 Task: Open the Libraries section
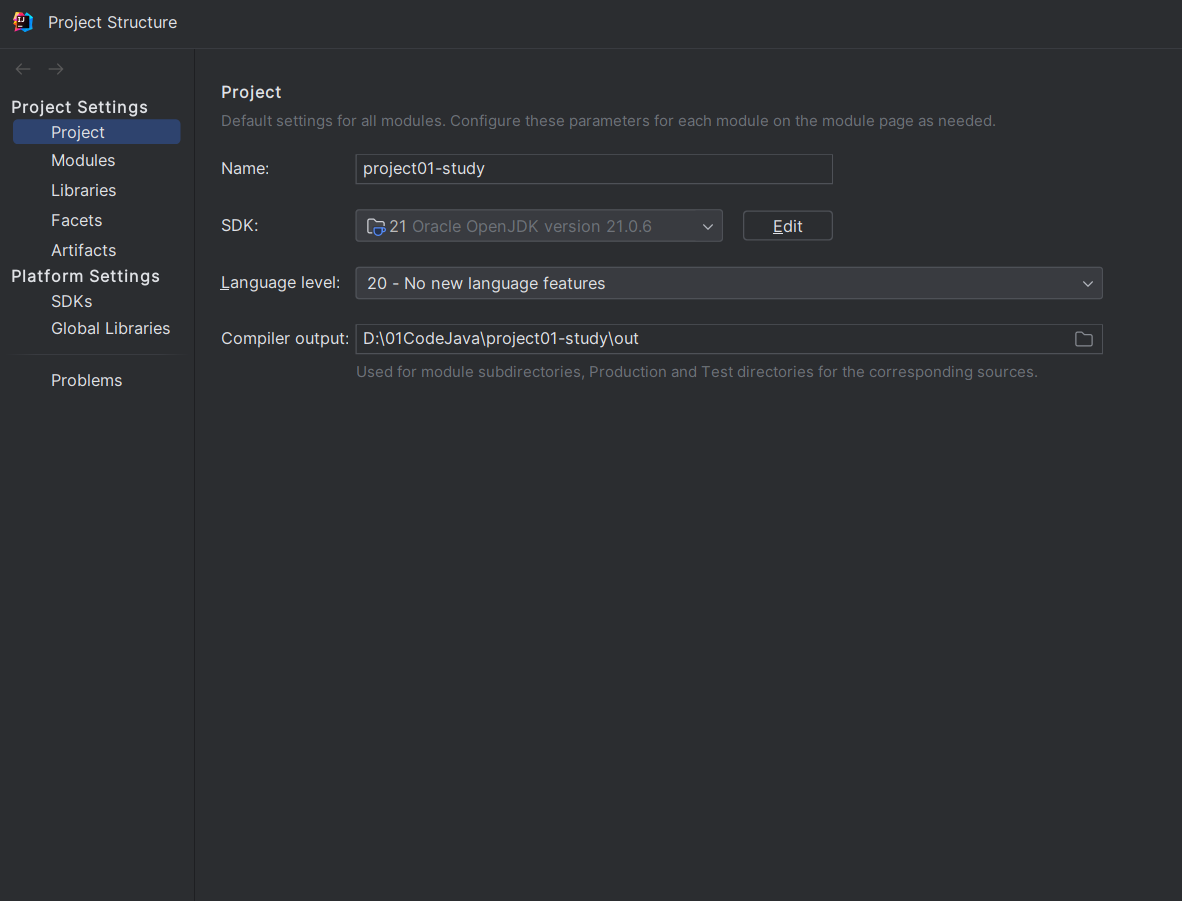84,191
